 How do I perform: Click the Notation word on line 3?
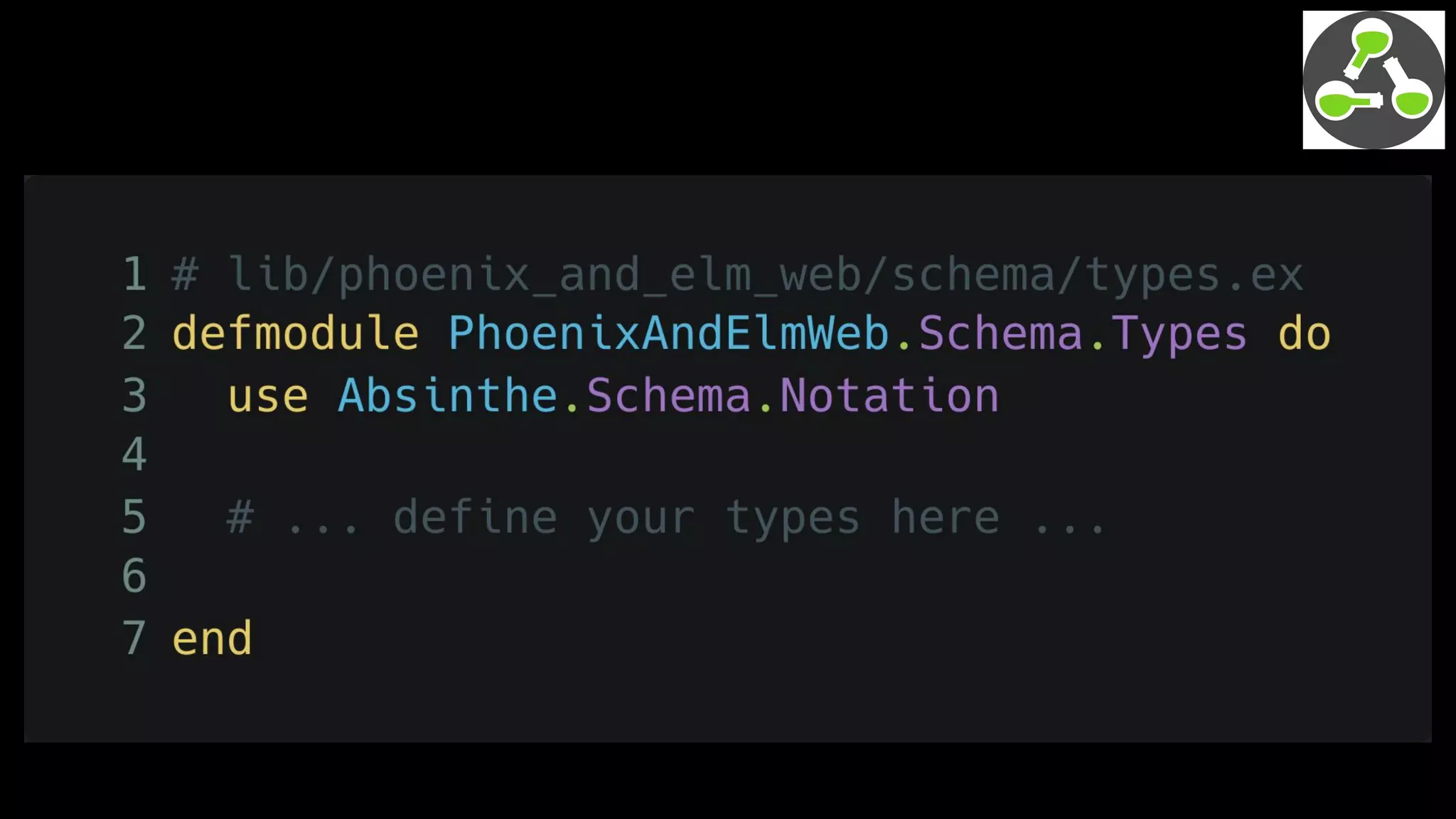tap(889, 395)
